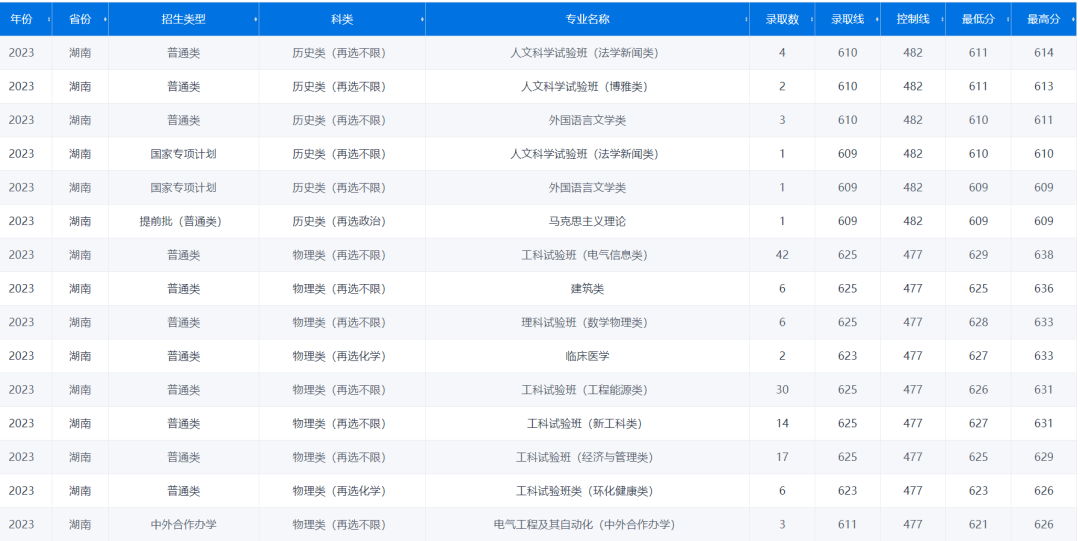The image size is (1080, 541).
Task: Click the 最高分 column header label
Action: tap(1043, 19)
